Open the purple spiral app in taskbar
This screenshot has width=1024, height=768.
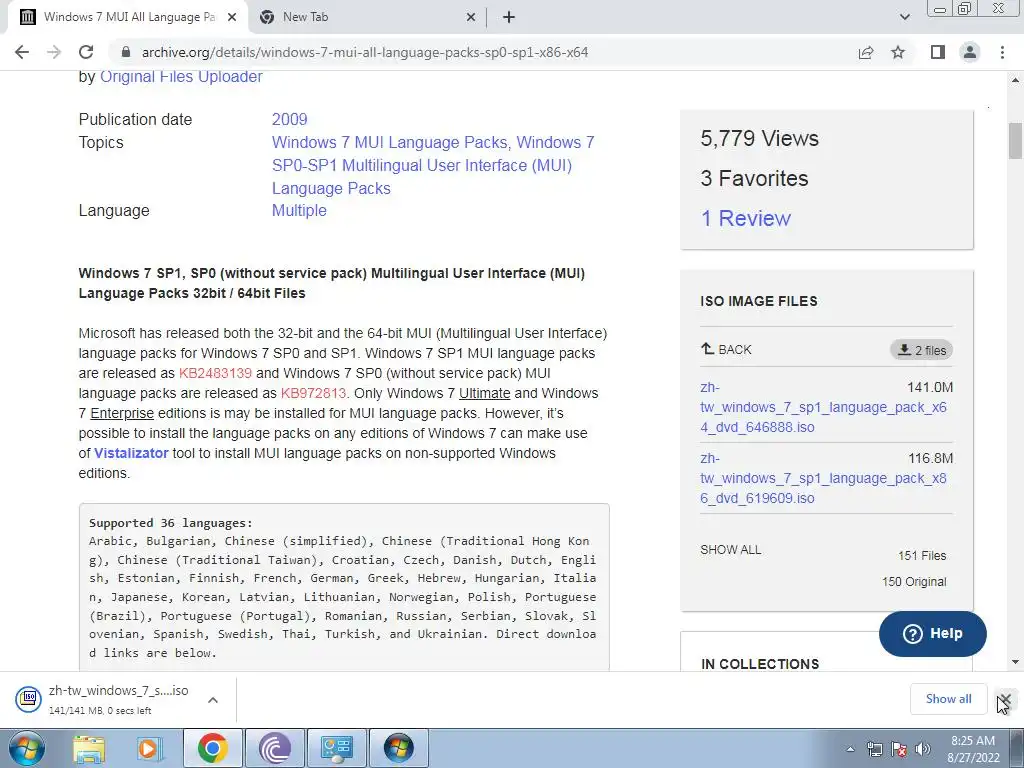274,748
